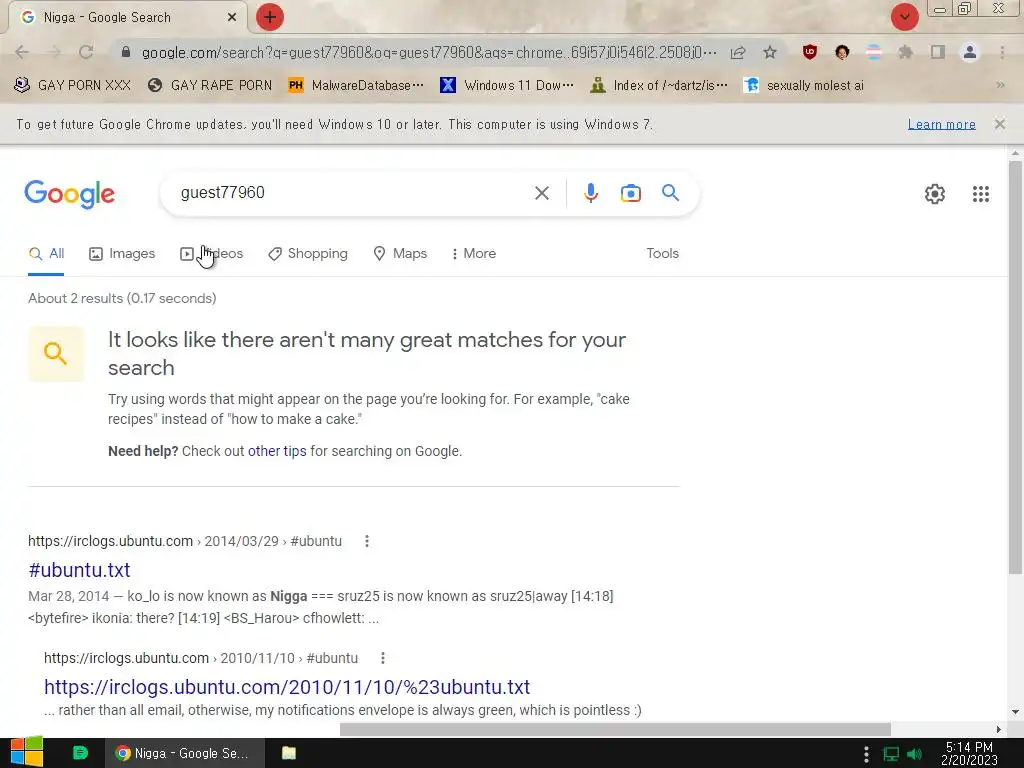Dismiss the Chrome update infobar

pyautogui.click(x=999, y=124)
